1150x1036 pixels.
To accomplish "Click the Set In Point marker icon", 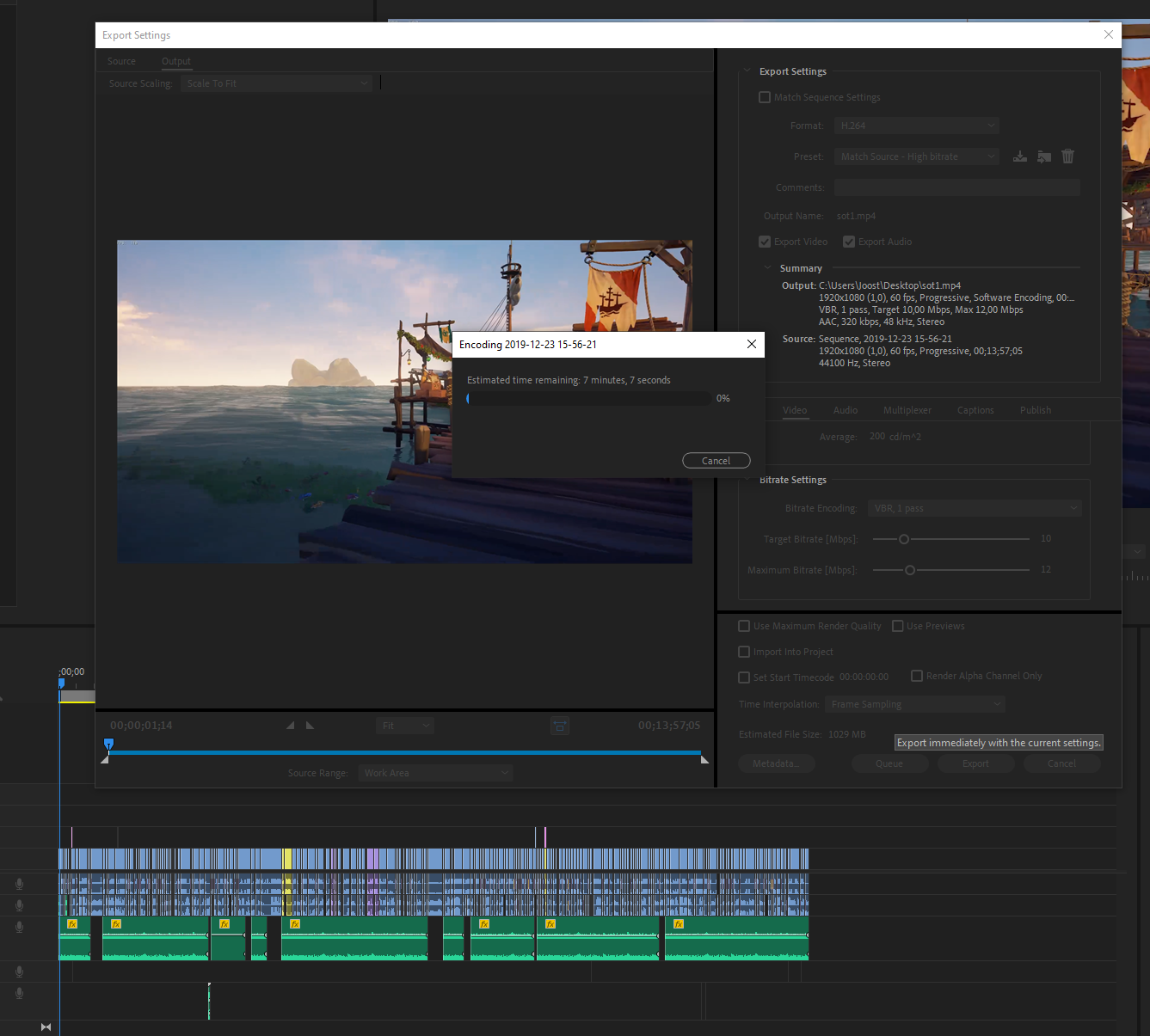I will point(291,726).
